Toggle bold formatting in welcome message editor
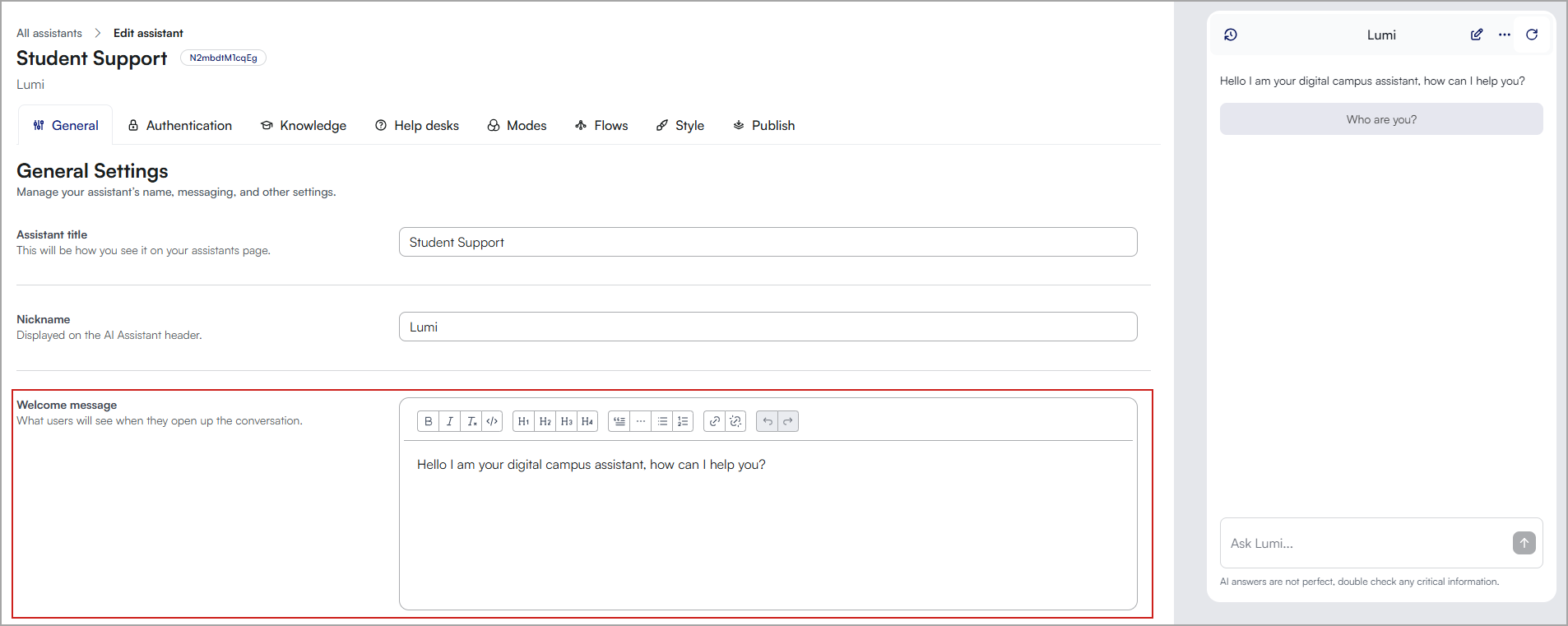 tap(428, 421)
